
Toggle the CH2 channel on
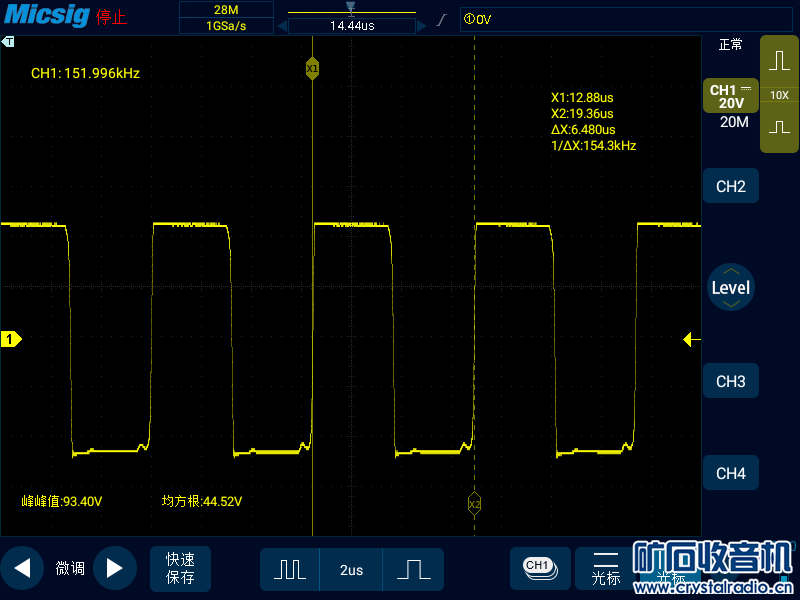coord(731,186)
